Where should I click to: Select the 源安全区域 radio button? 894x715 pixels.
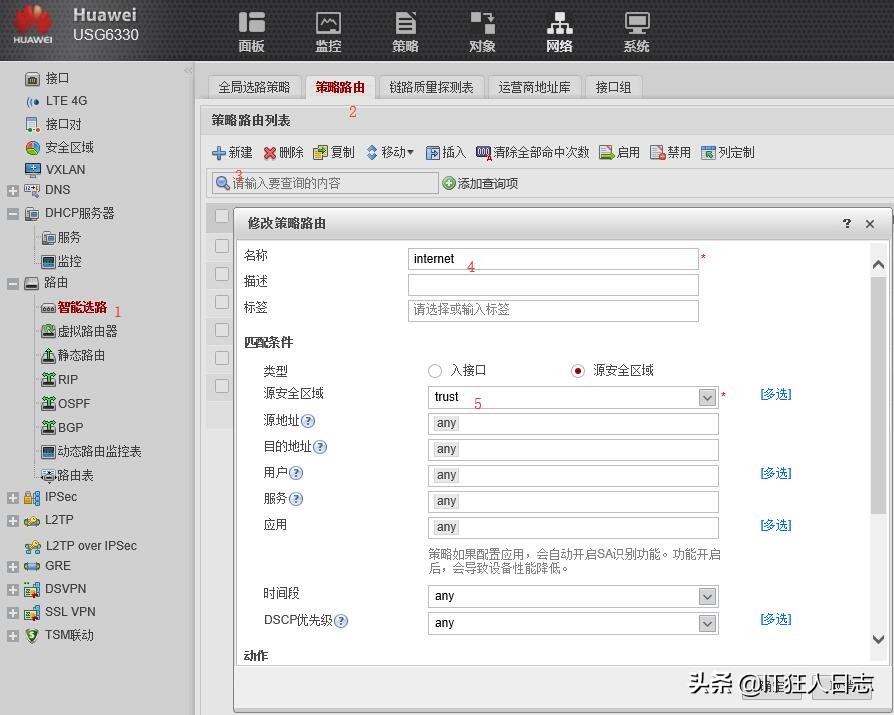click(578, 371)
